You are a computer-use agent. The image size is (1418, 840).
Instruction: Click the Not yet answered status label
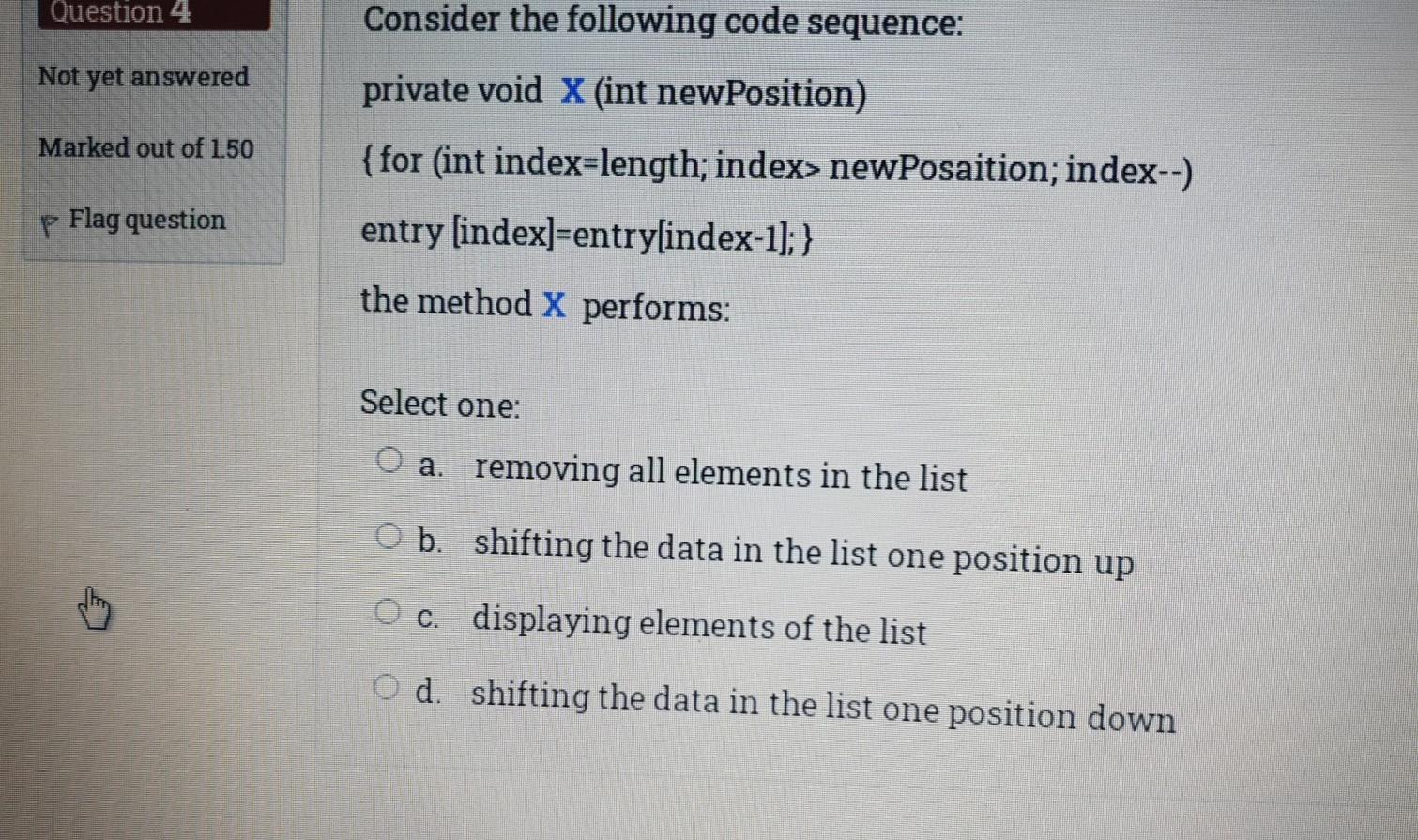[145, 78]
